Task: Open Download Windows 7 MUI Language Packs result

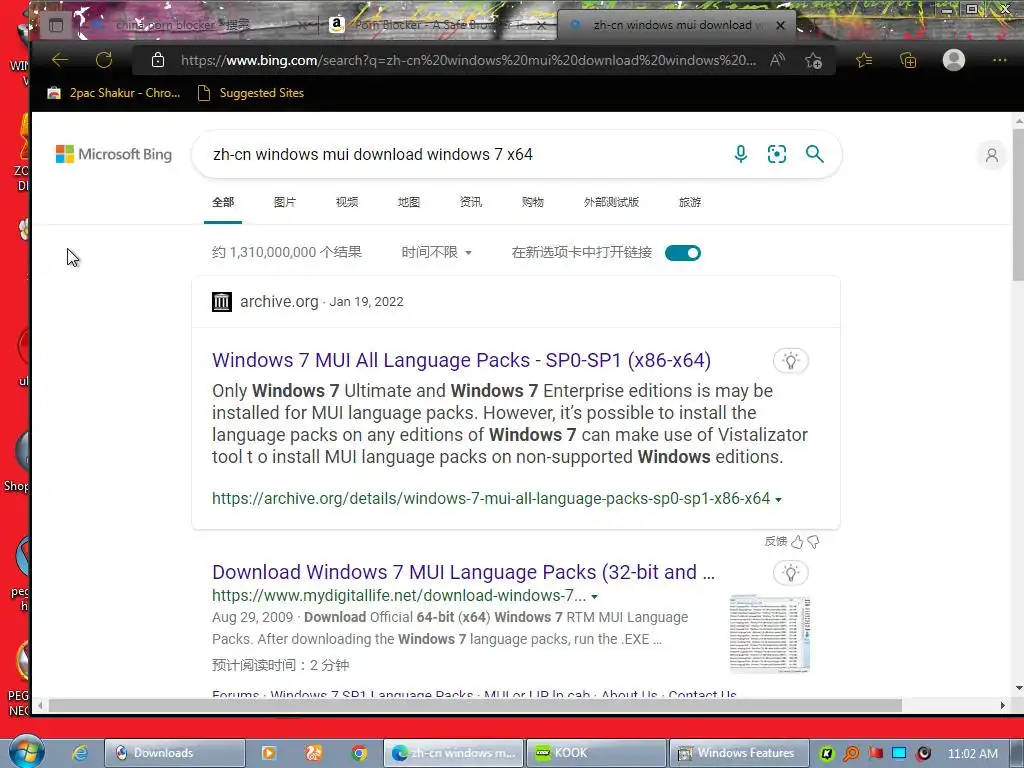Action: 463,572
